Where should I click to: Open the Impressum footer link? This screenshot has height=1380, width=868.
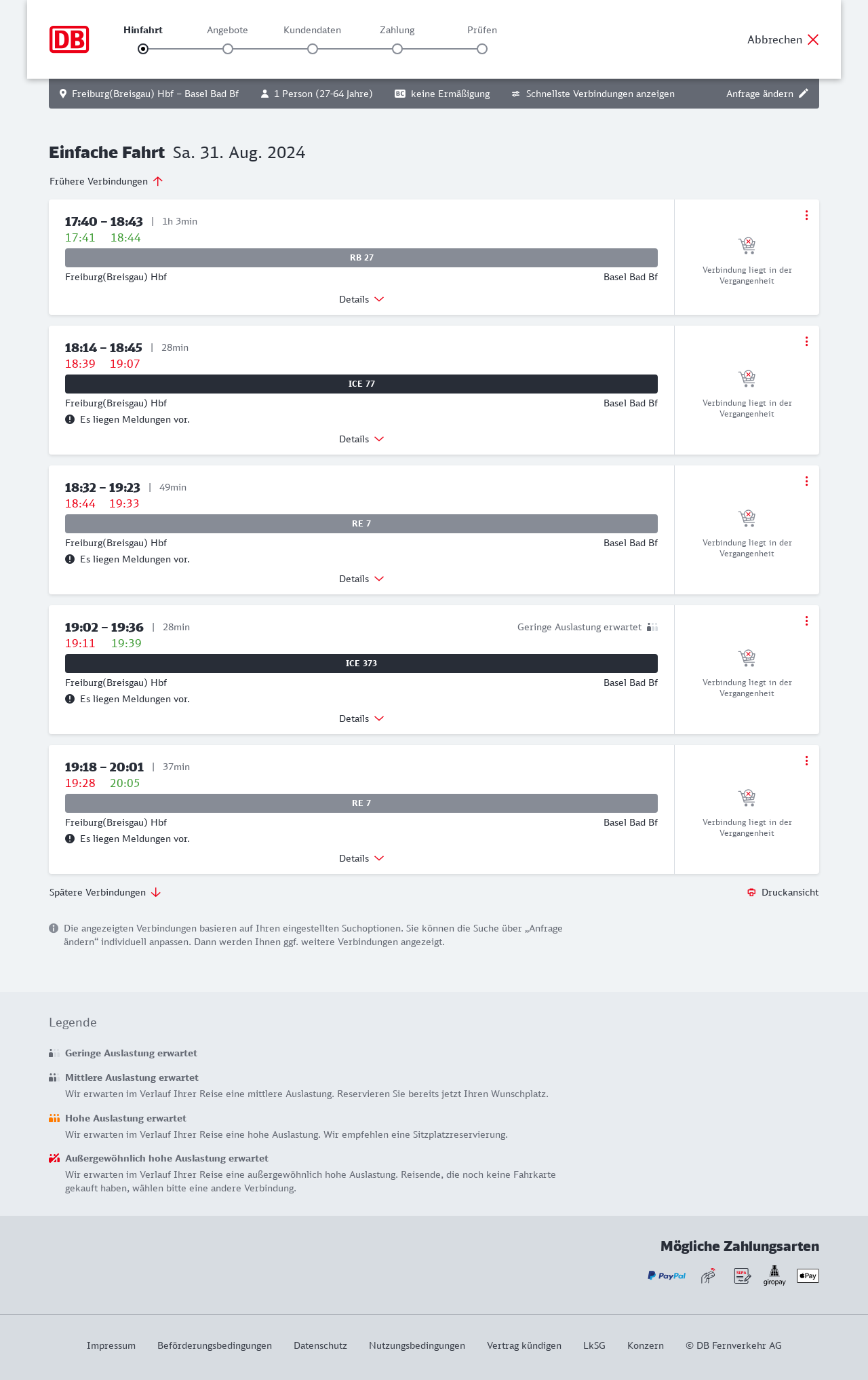click(111, 1345)
